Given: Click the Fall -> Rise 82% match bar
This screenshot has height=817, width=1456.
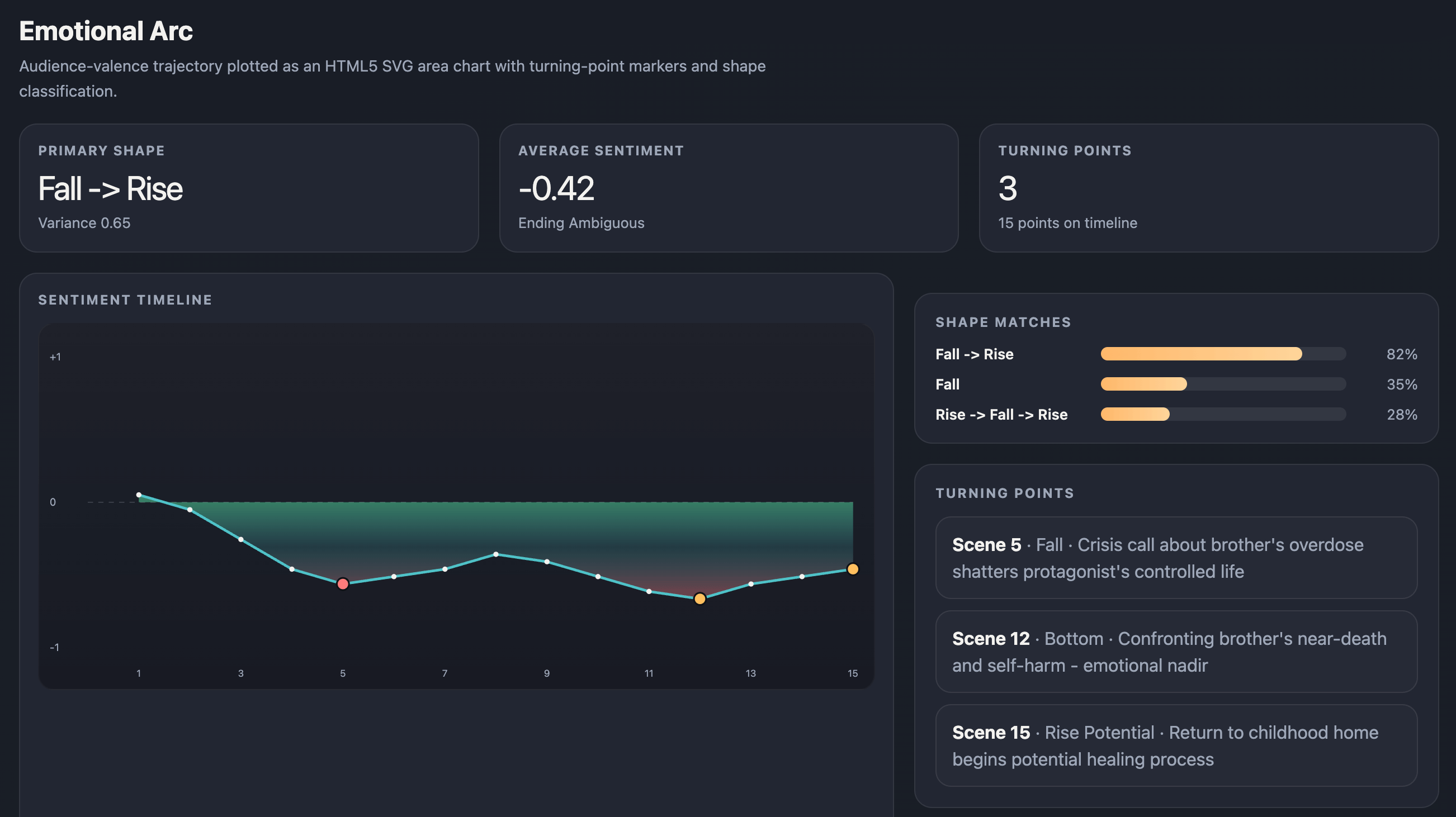Looking at the screenshot, I should tap(1223, 354).
